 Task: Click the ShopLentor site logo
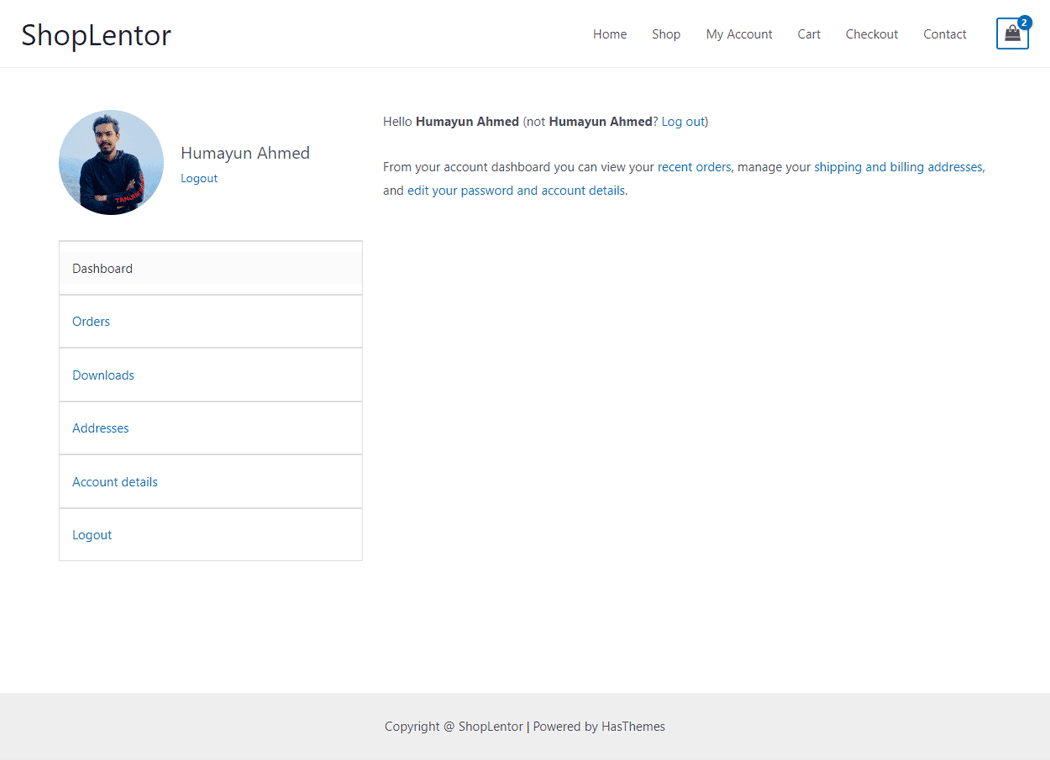96,35
